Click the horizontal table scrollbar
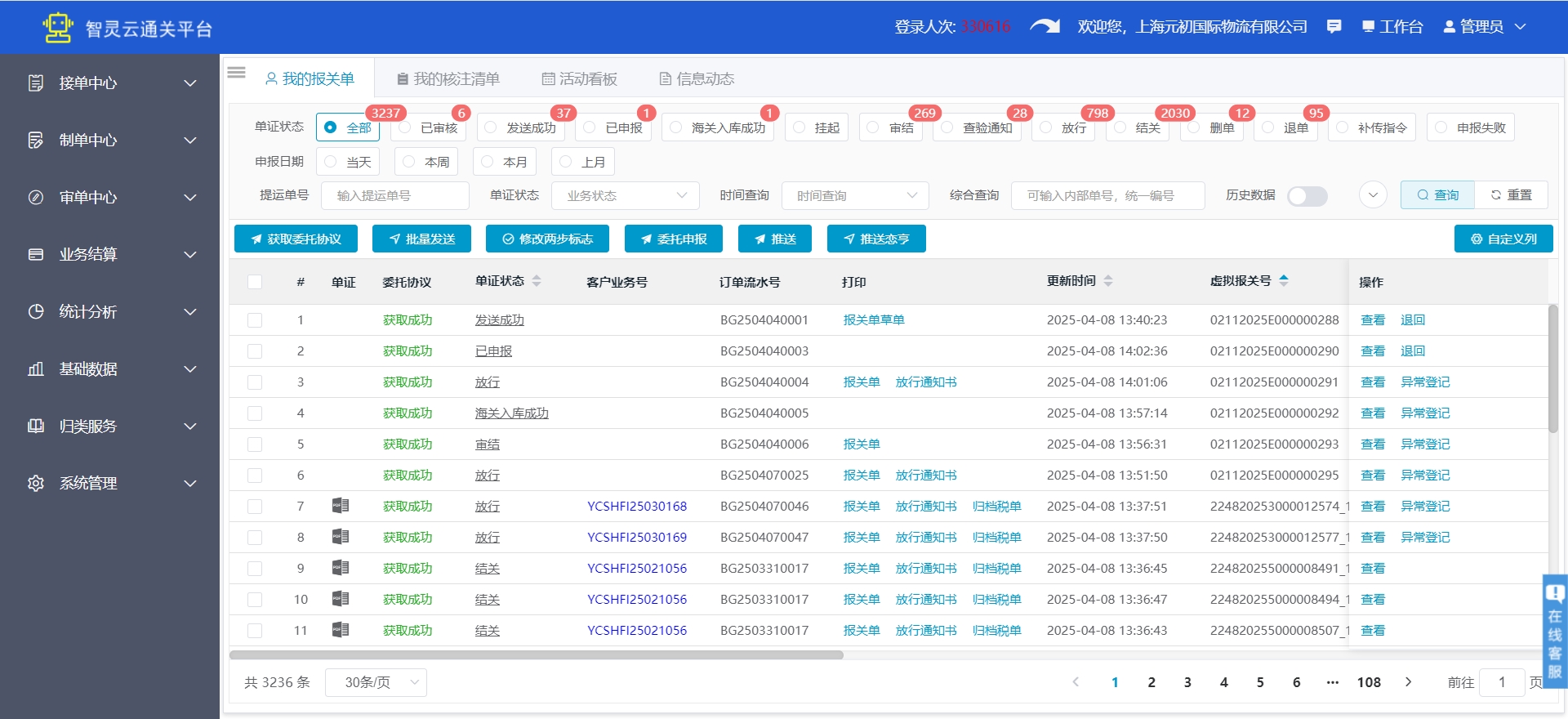 [x=536, y=654]
